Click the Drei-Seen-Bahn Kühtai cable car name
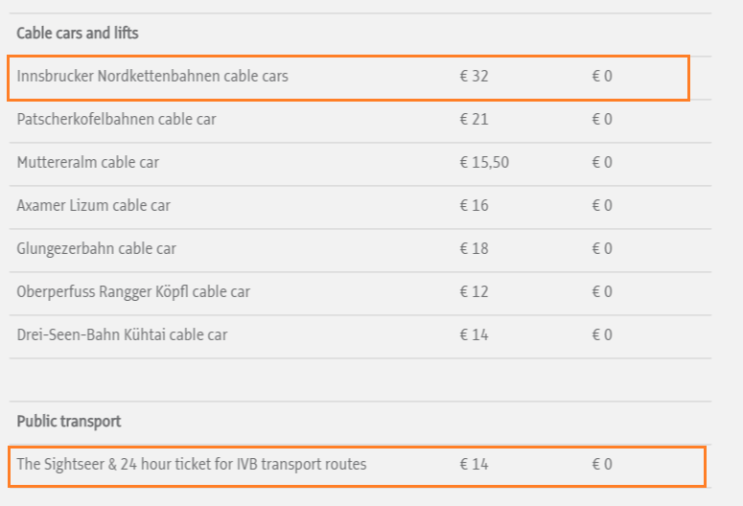Viewport: 743px width, 506px height. pyautogui.click(x=122, y=334)
